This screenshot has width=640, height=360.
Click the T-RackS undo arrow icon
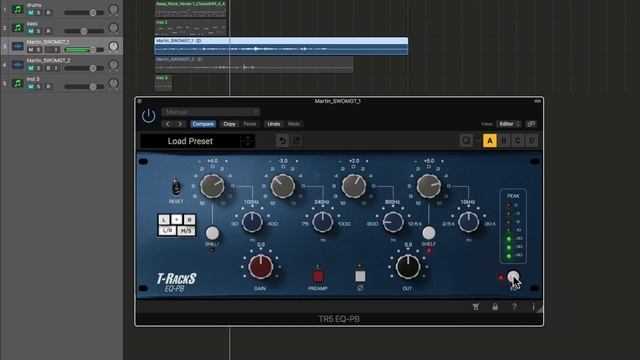(282, 141)
